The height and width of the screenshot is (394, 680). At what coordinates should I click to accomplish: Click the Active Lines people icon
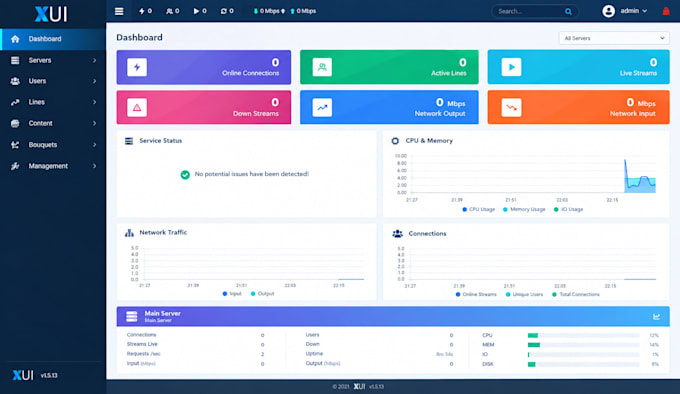click(322, 67)
